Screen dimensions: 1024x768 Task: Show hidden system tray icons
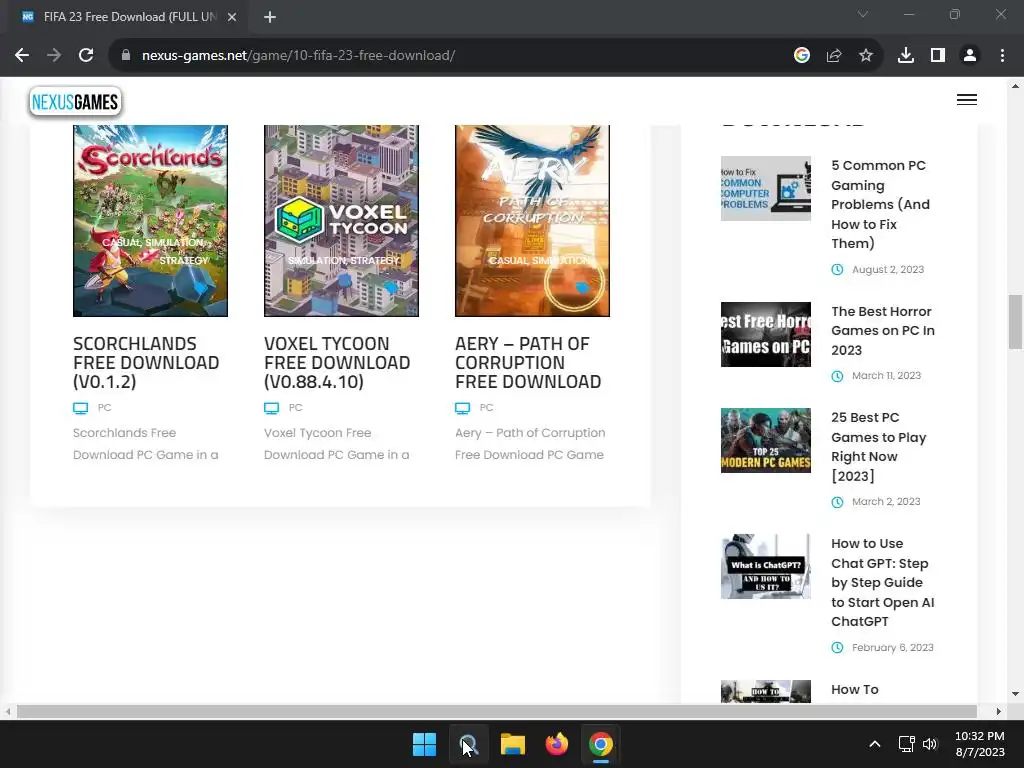[x=875, y=744]
